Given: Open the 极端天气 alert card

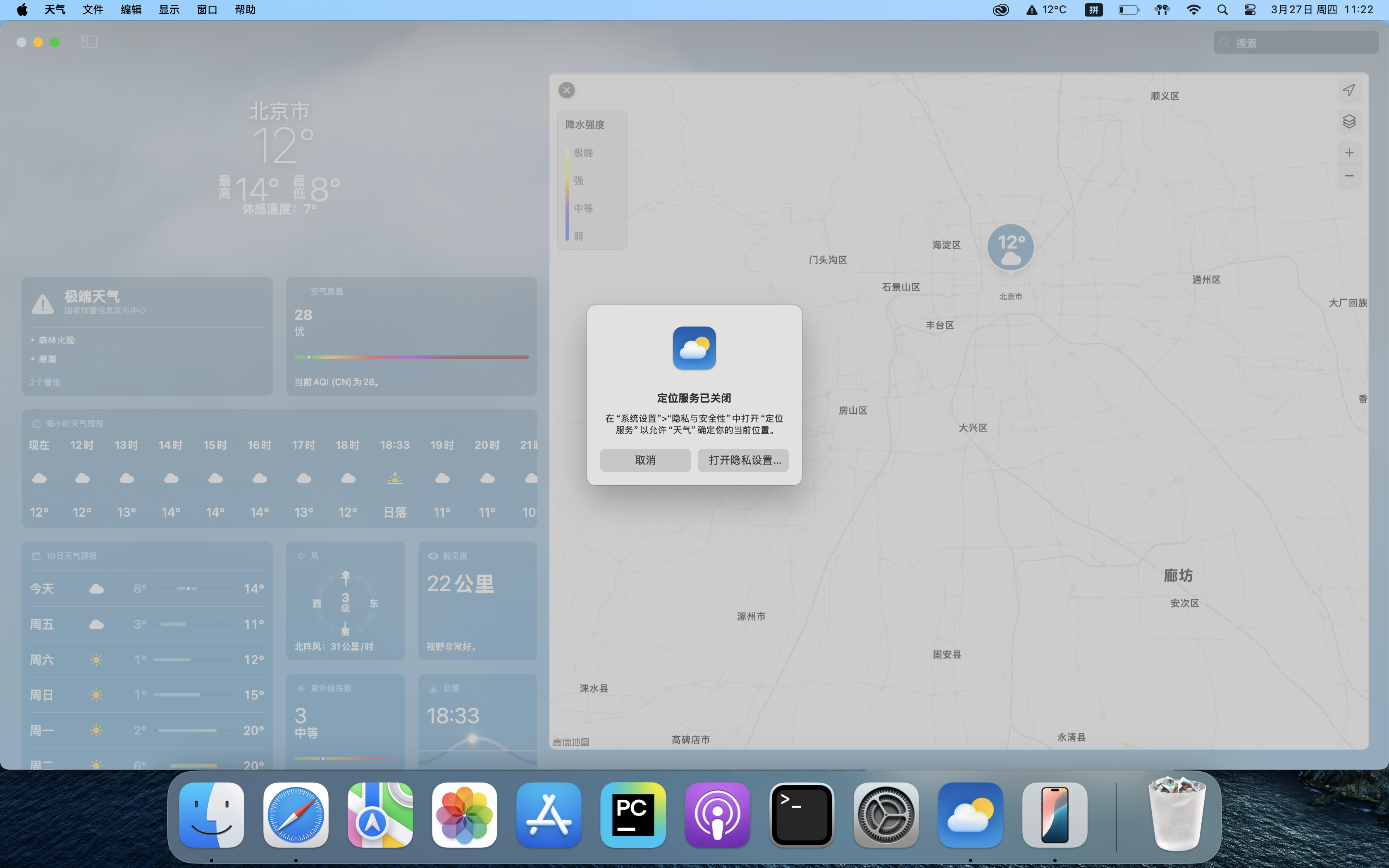Looking at the screenshot, I should [x=147, y=336].
